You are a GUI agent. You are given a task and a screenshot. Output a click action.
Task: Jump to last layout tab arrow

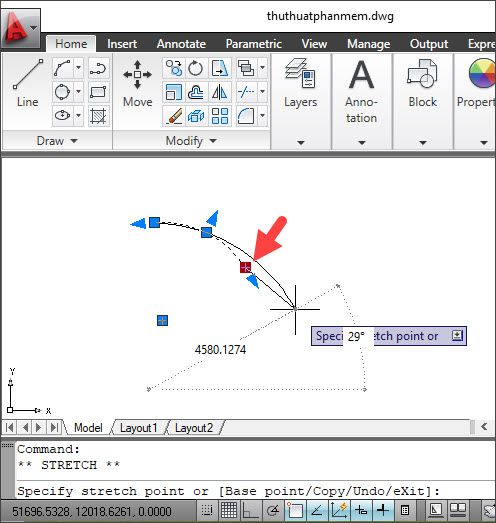pos(55,427)
